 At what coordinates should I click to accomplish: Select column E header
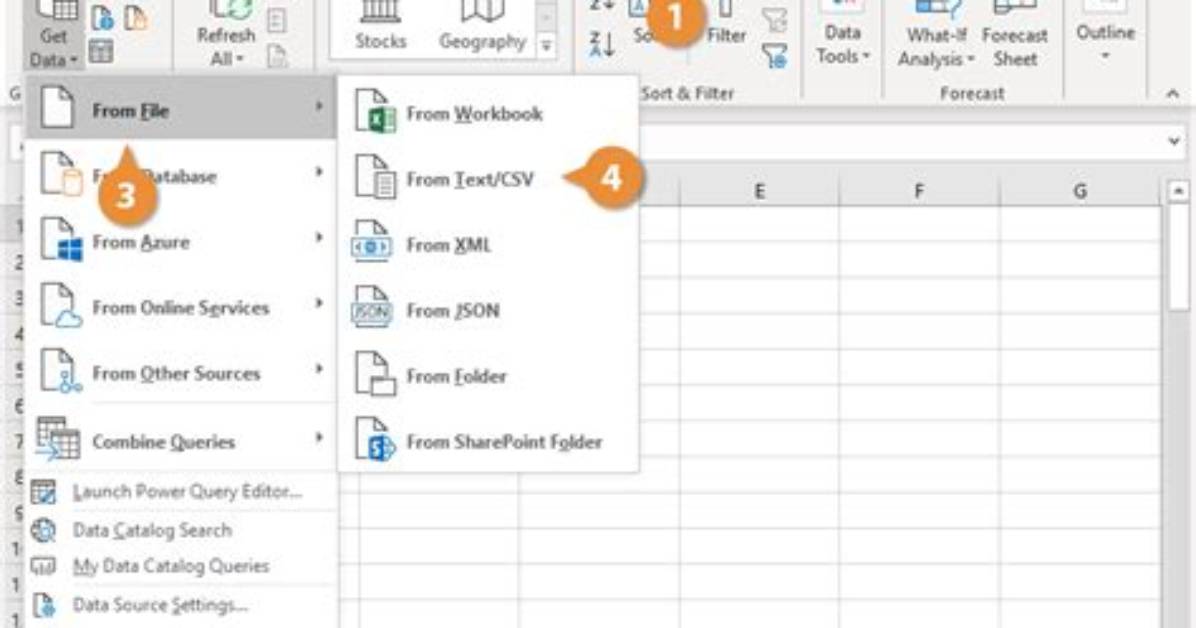click(x=759, y=192)
